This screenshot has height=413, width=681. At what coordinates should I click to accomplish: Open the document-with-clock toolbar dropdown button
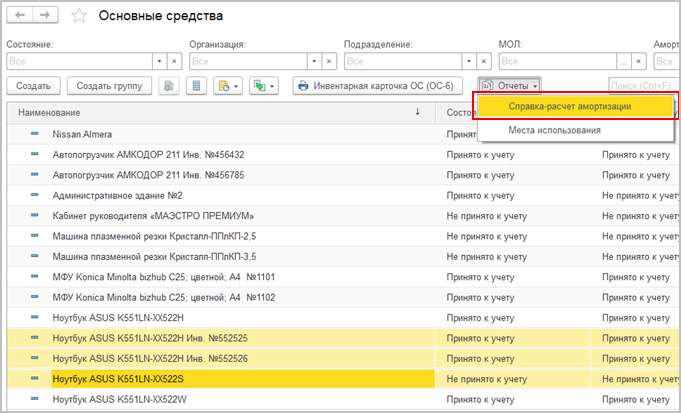tap(228, 86)
